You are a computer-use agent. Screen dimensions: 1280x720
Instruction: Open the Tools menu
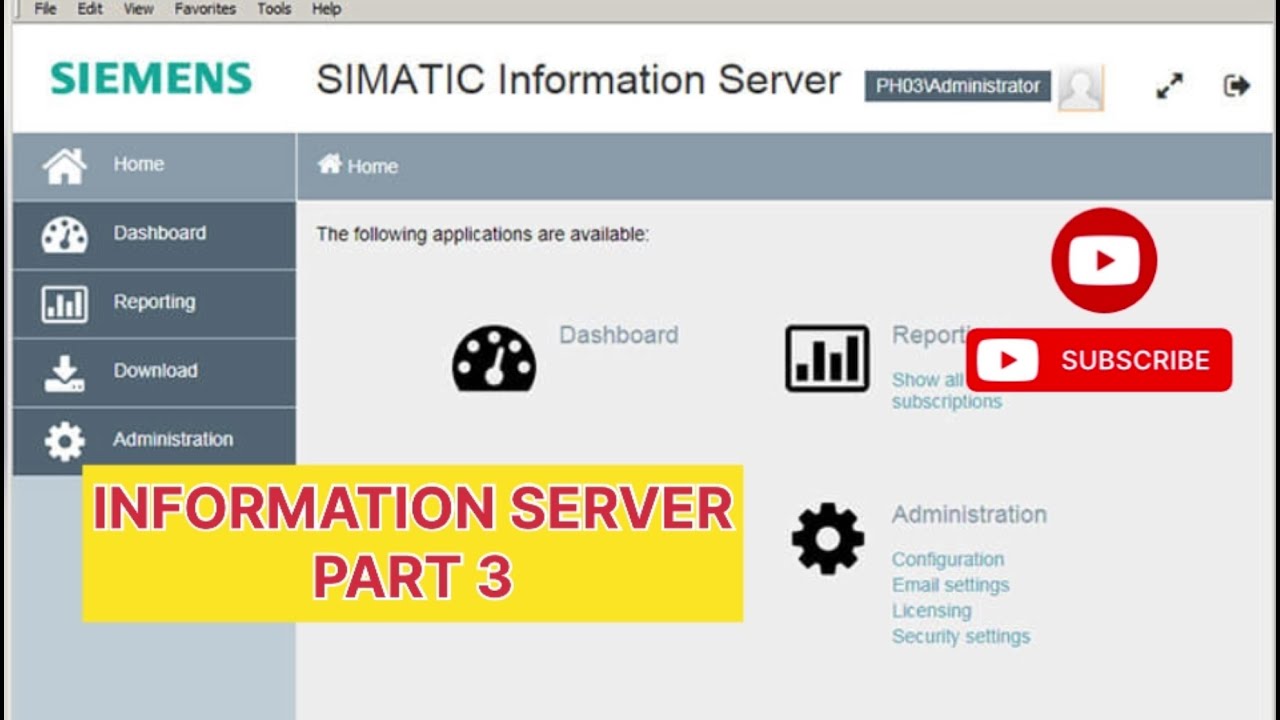(x=274, y=9)
